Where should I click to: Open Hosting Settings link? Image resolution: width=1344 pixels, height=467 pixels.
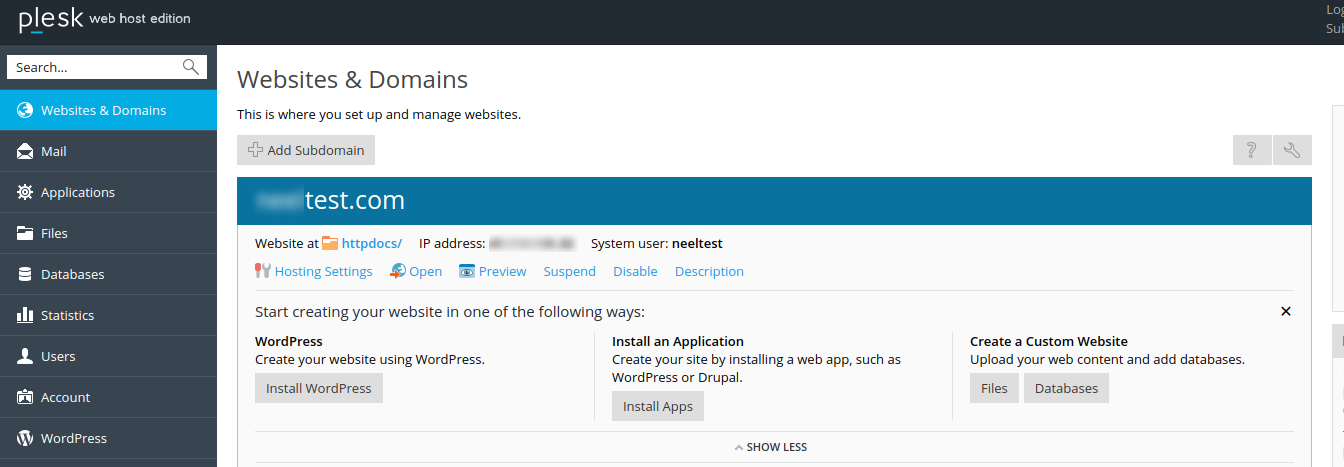point(323,271)
